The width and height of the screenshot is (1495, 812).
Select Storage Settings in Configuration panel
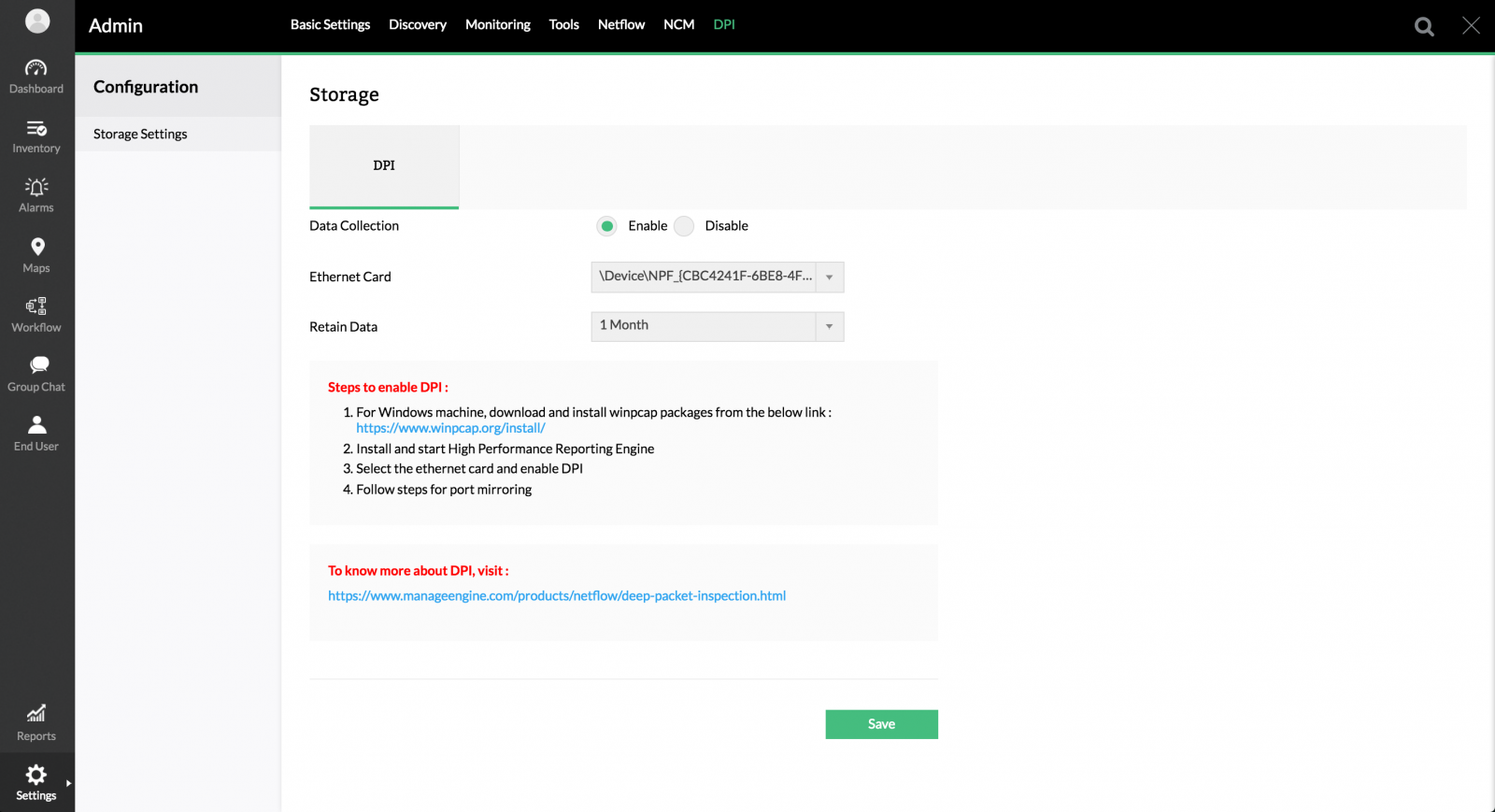(x=140, y=135)
